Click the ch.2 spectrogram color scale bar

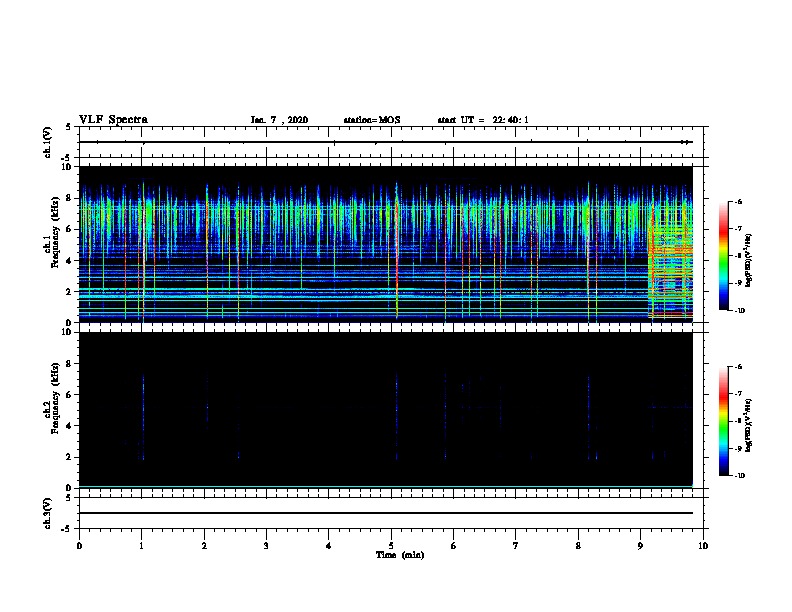[723, 421]
